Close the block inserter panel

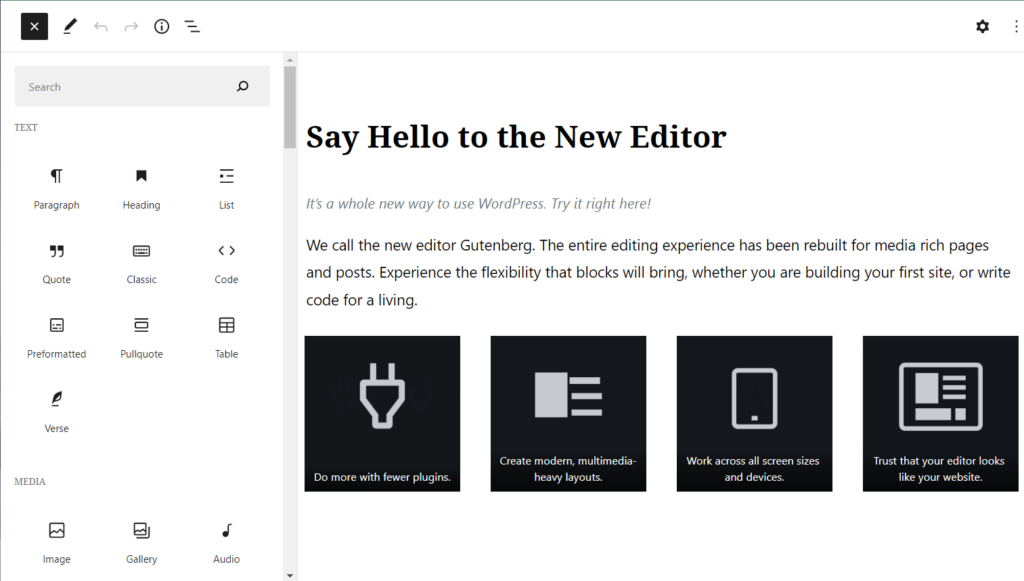tap(35, 26)
